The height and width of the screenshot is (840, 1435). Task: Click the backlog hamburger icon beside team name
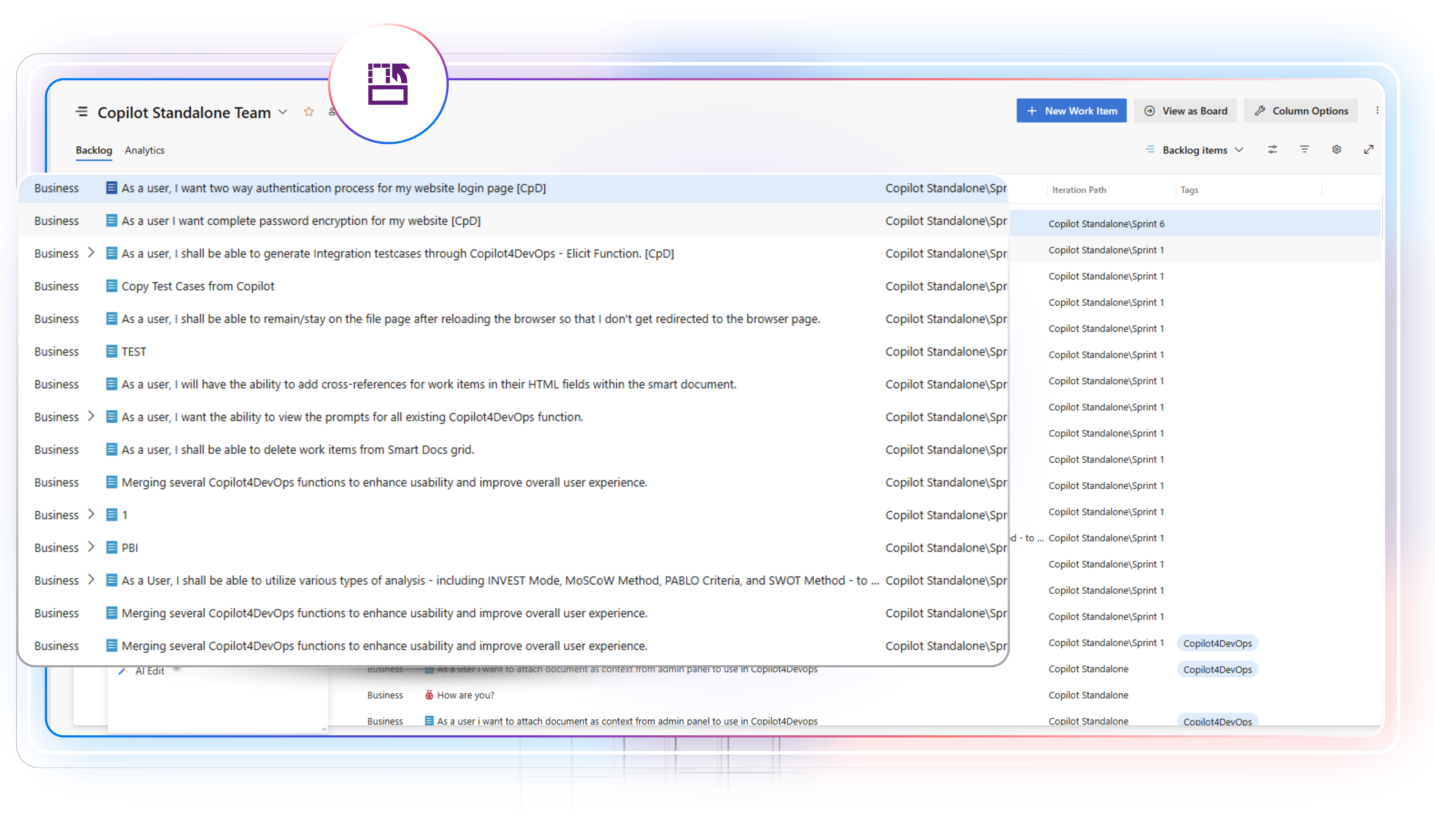coord(81,112)
